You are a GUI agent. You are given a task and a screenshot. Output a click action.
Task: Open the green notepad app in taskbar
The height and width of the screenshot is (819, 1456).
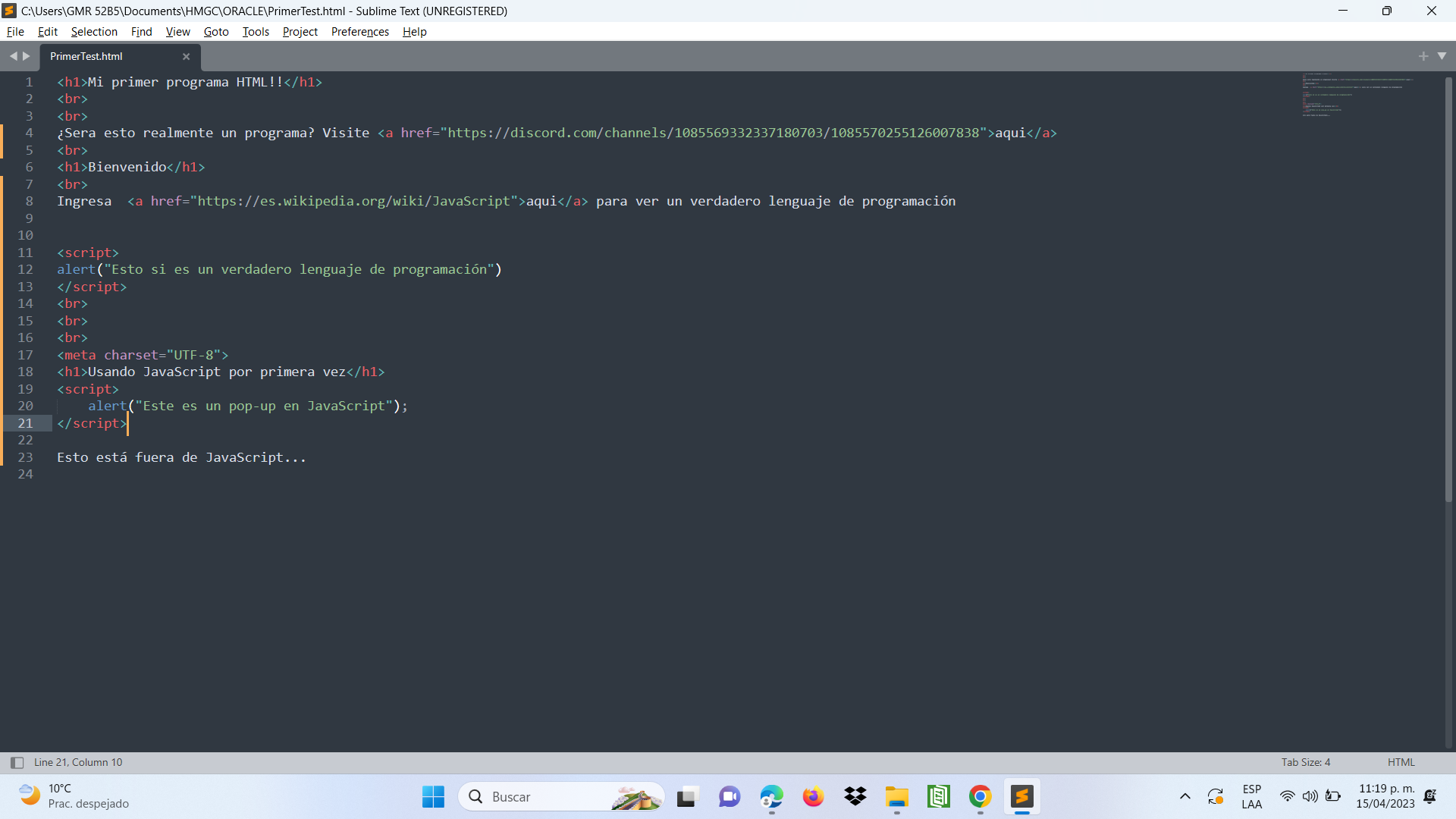point(938,796)
